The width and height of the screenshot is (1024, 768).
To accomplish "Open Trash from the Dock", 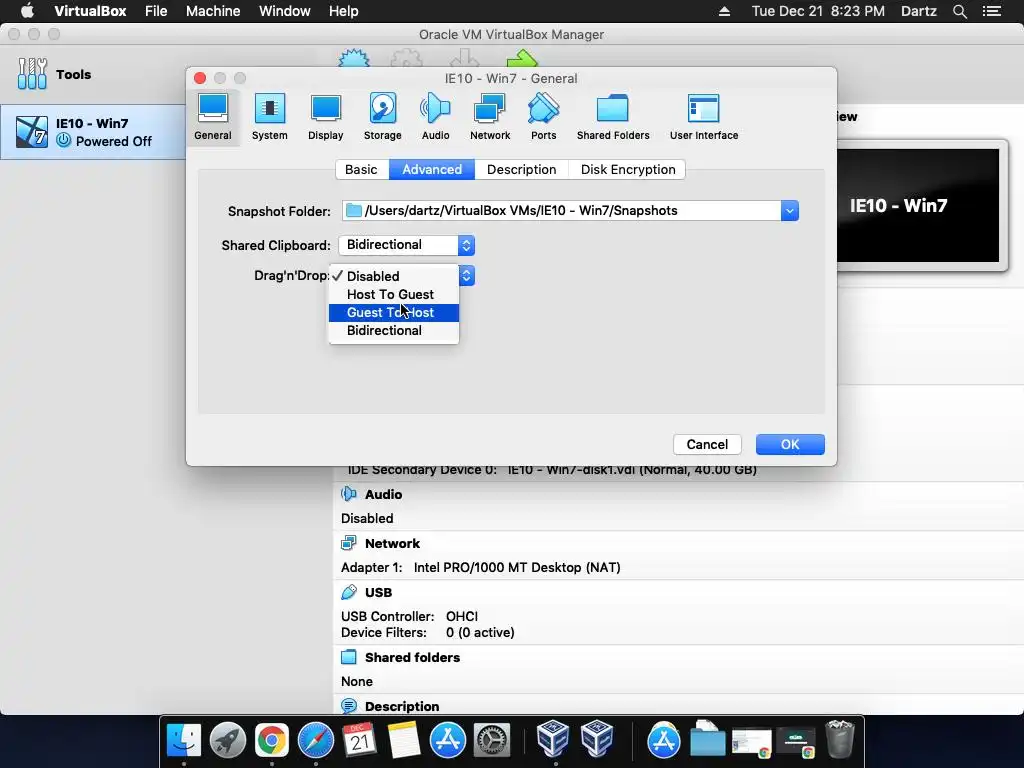I will [x=840, y=739].
